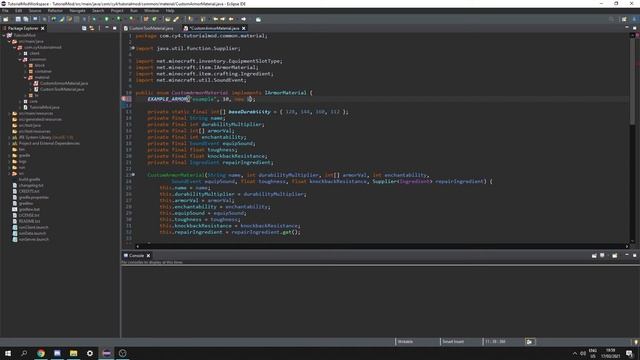Click the Back navigation arrow in toolbar
Screen dimensions: 640x360
click(x=231, y=19)
